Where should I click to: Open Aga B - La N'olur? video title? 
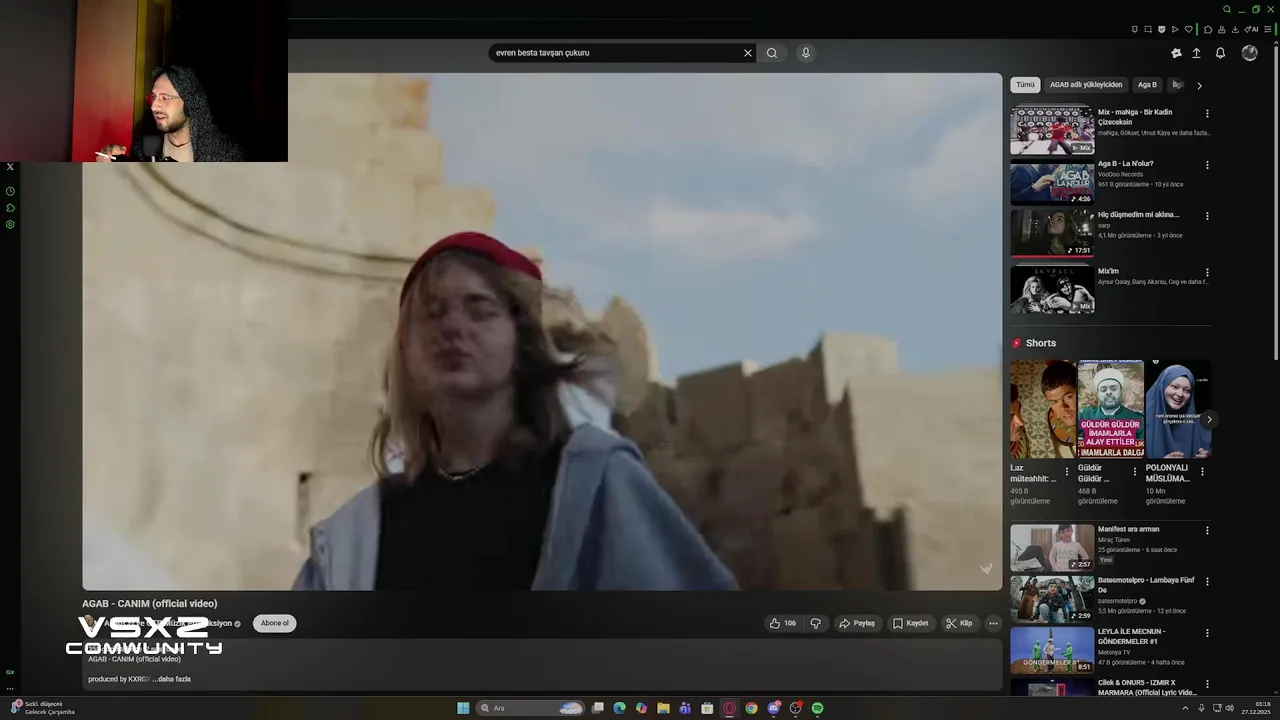(1125, 163)
